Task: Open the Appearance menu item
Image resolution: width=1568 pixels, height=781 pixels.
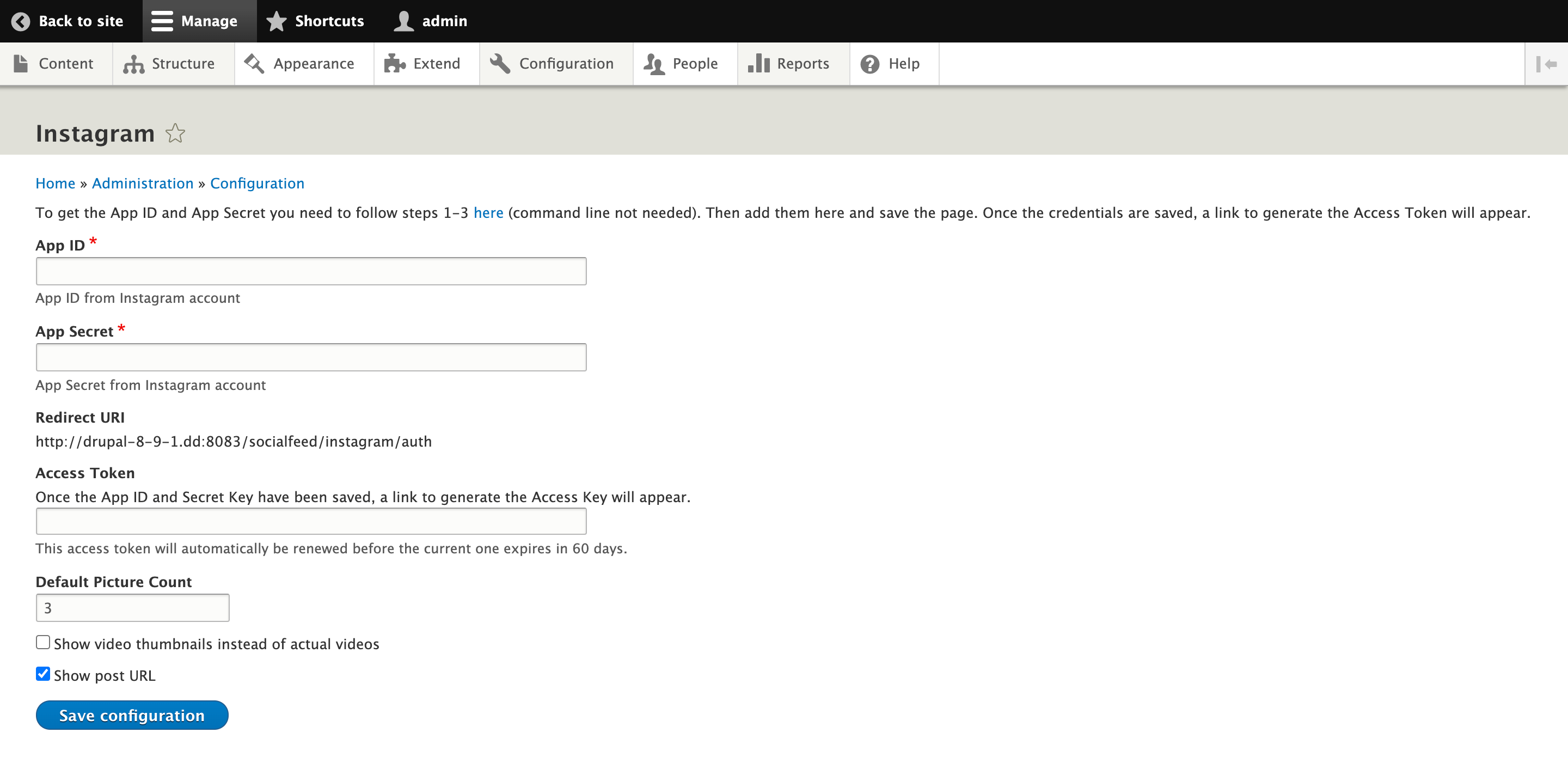Action: [304, 64]
